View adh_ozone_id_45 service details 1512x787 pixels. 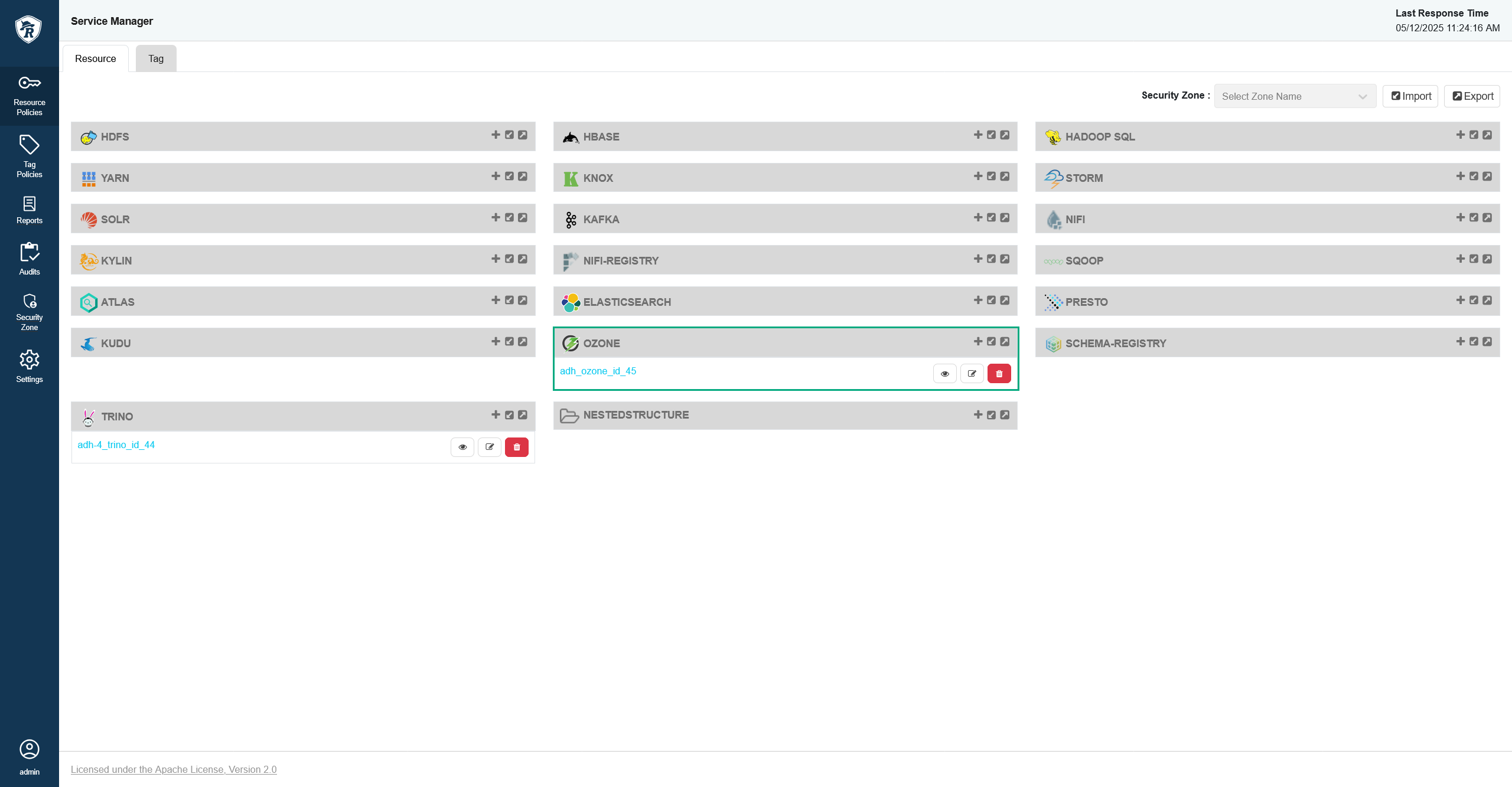click(945, 374)
